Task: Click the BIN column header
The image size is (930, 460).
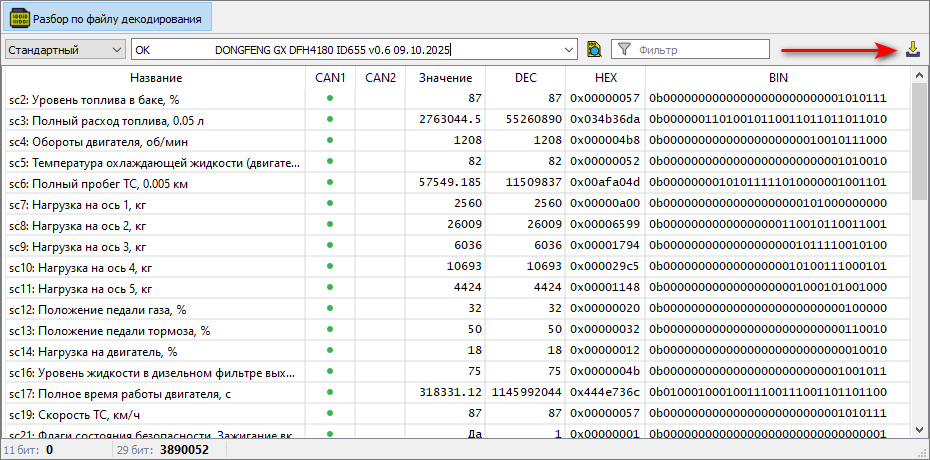Action: point(777,77)
